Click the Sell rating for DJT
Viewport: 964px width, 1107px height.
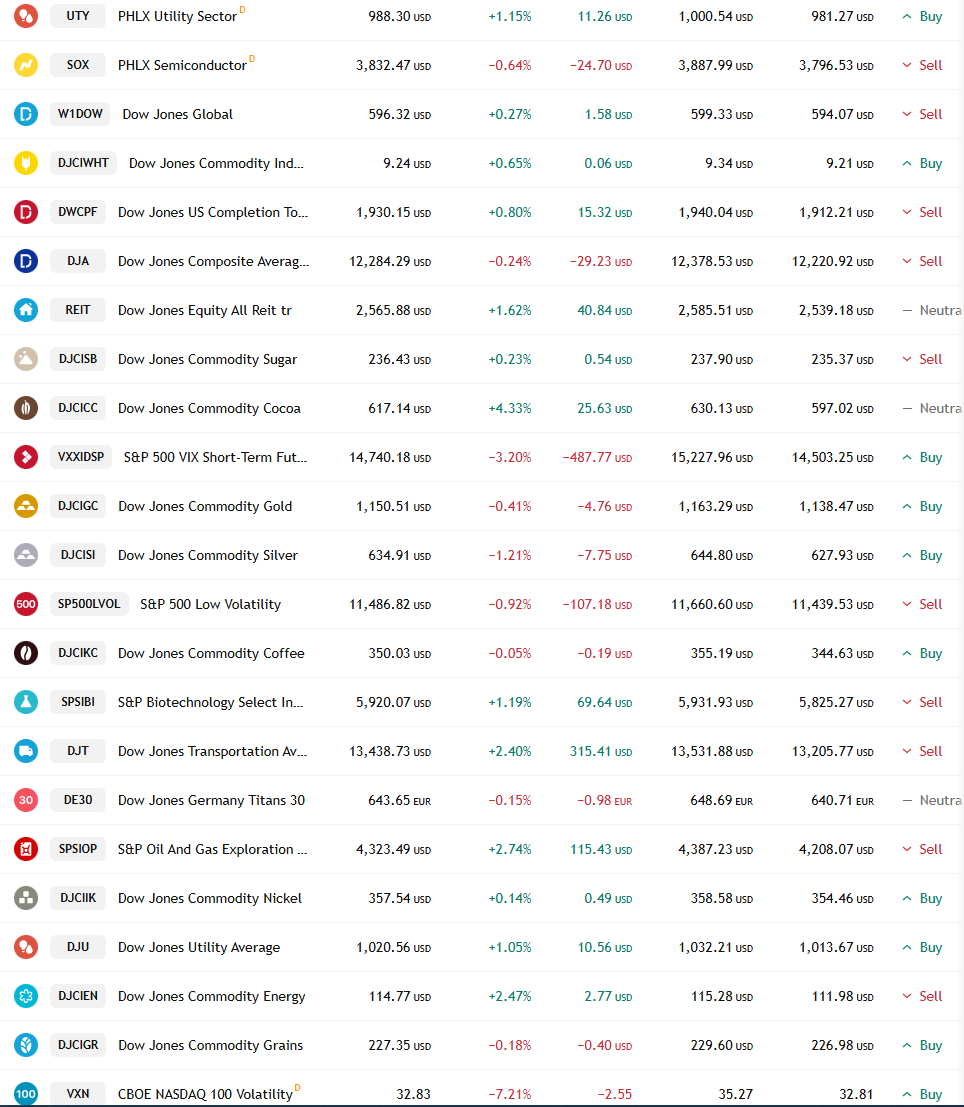pyautogui.click(x=922, y=751)
